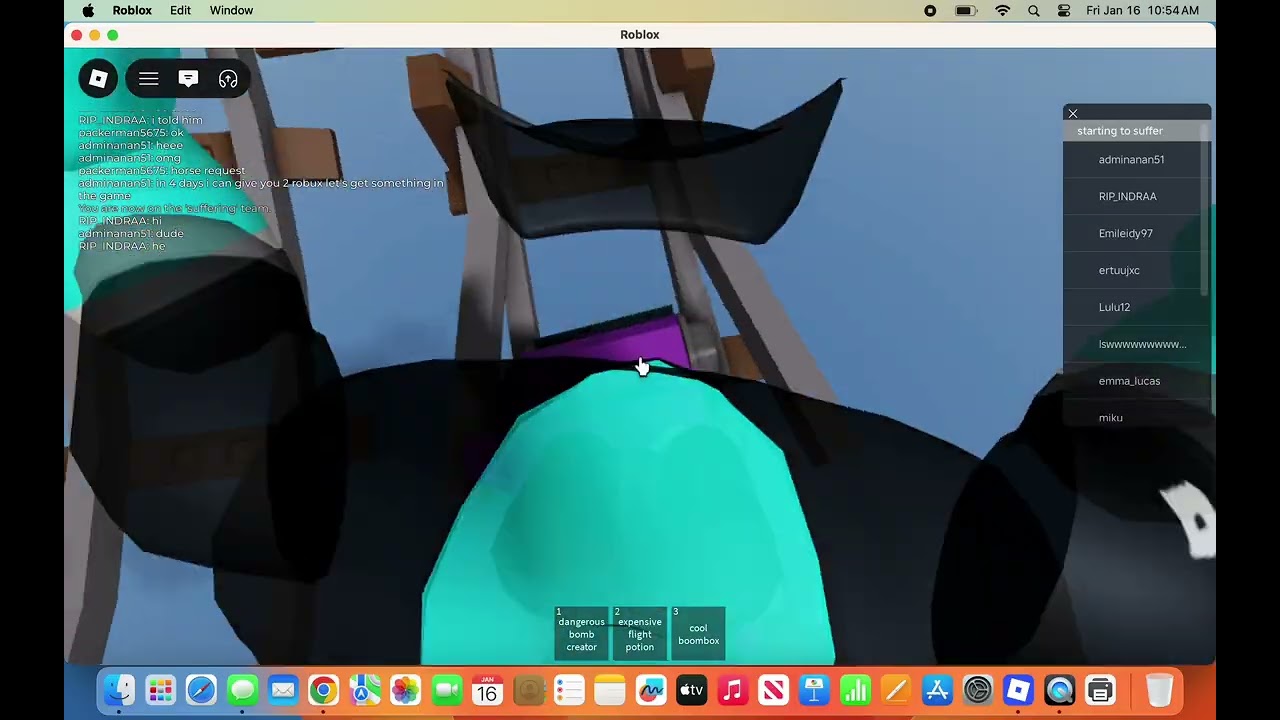The image size is (1280, 720).
Task: Open the Apple menu
Action: coord(88,11)
